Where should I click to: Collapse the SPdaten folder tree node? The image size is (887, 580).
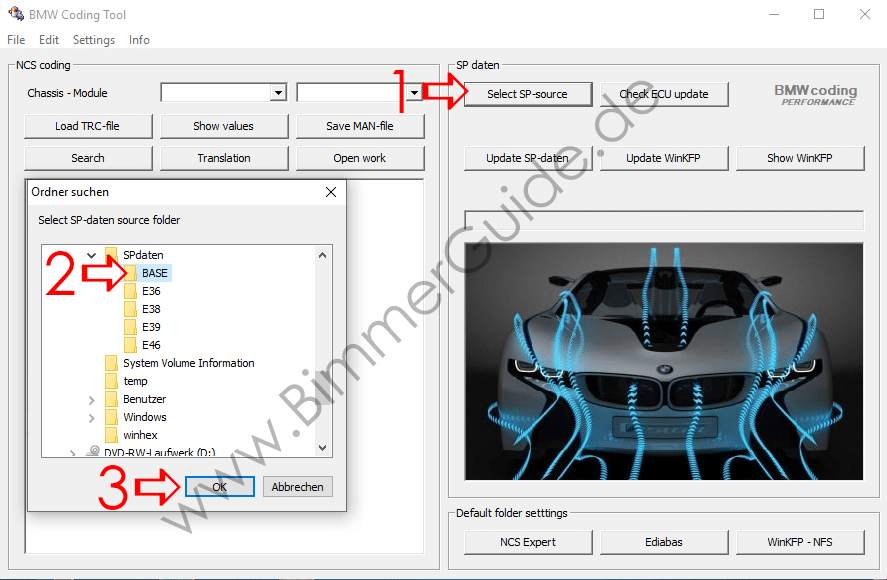tap(92, 255)
